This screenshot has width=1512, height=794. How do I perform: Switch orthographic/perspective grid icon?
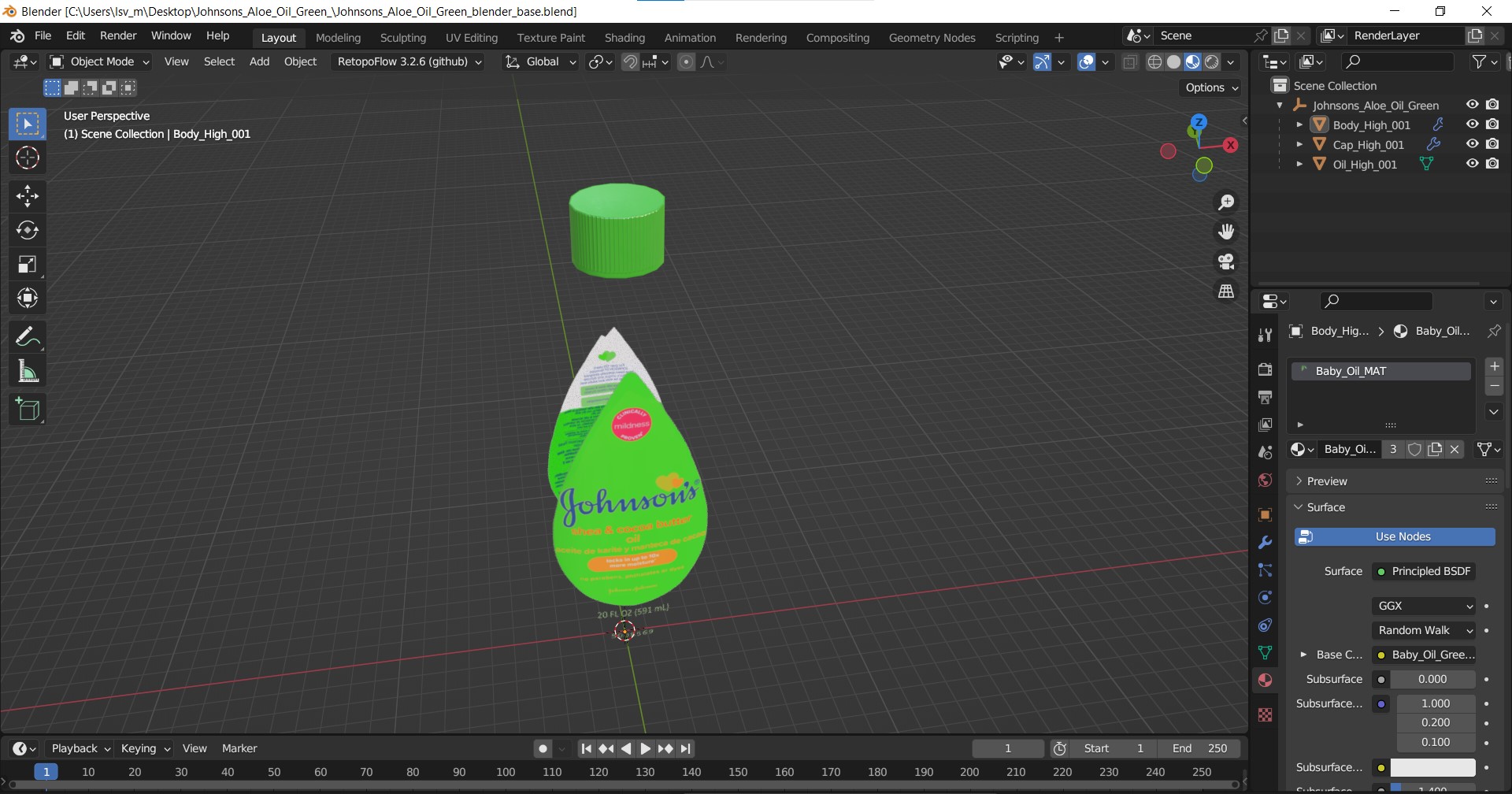point(1226,291)
